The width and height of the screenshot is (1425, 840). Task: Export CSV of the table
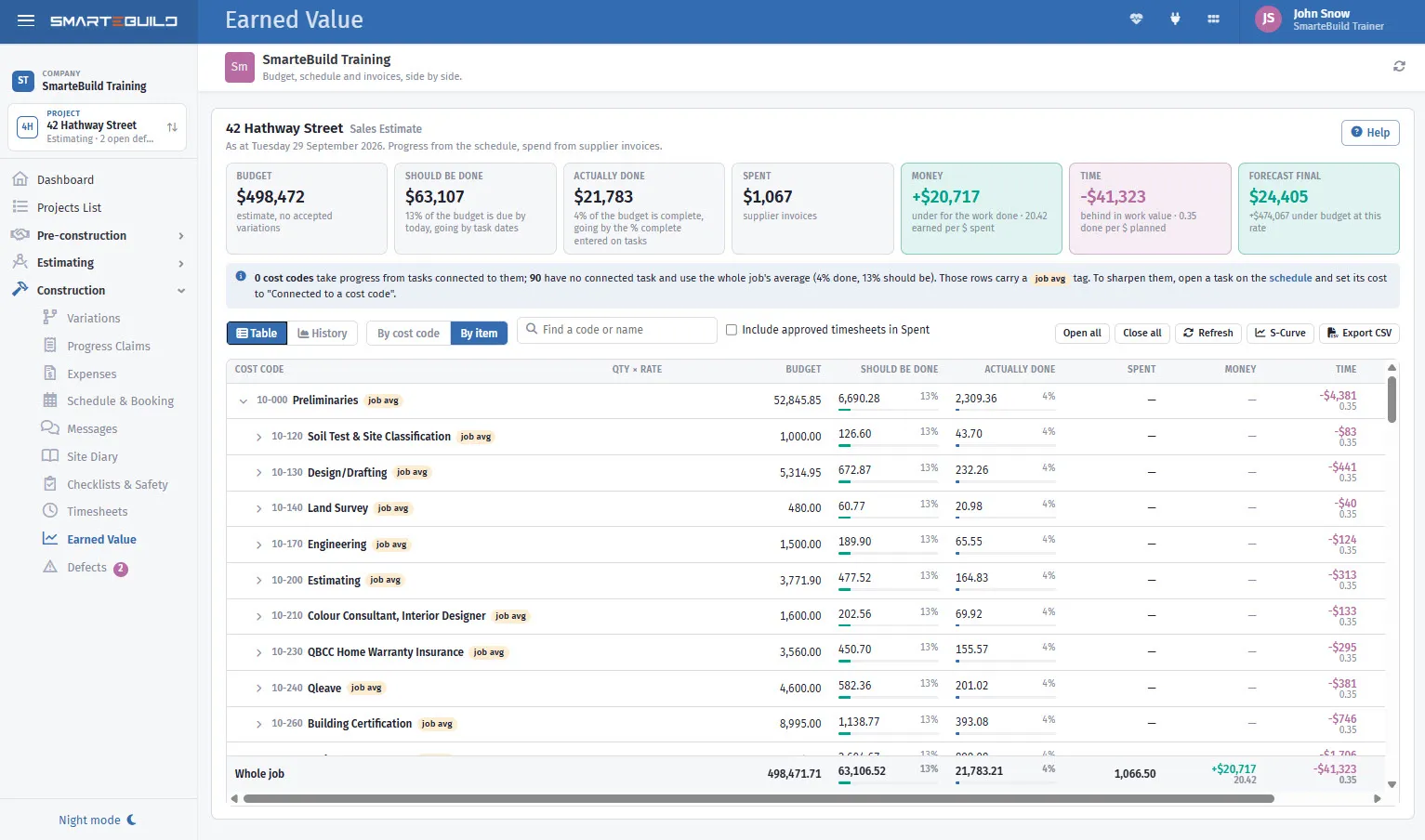pos(1359,333)
